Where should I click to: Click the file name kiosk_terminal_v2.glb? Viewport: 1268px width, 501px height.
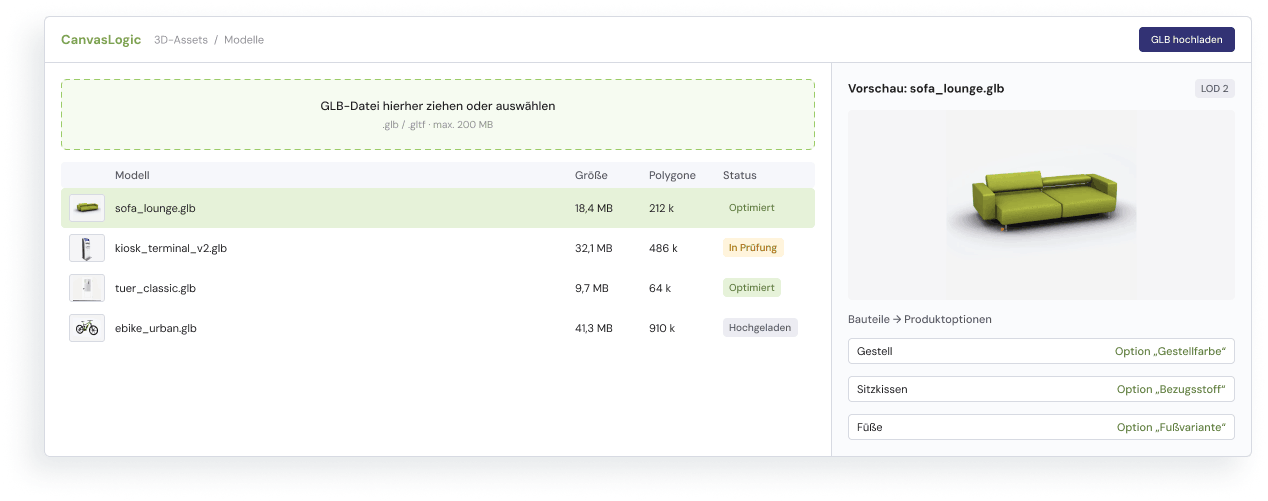(x=171, y=248)
